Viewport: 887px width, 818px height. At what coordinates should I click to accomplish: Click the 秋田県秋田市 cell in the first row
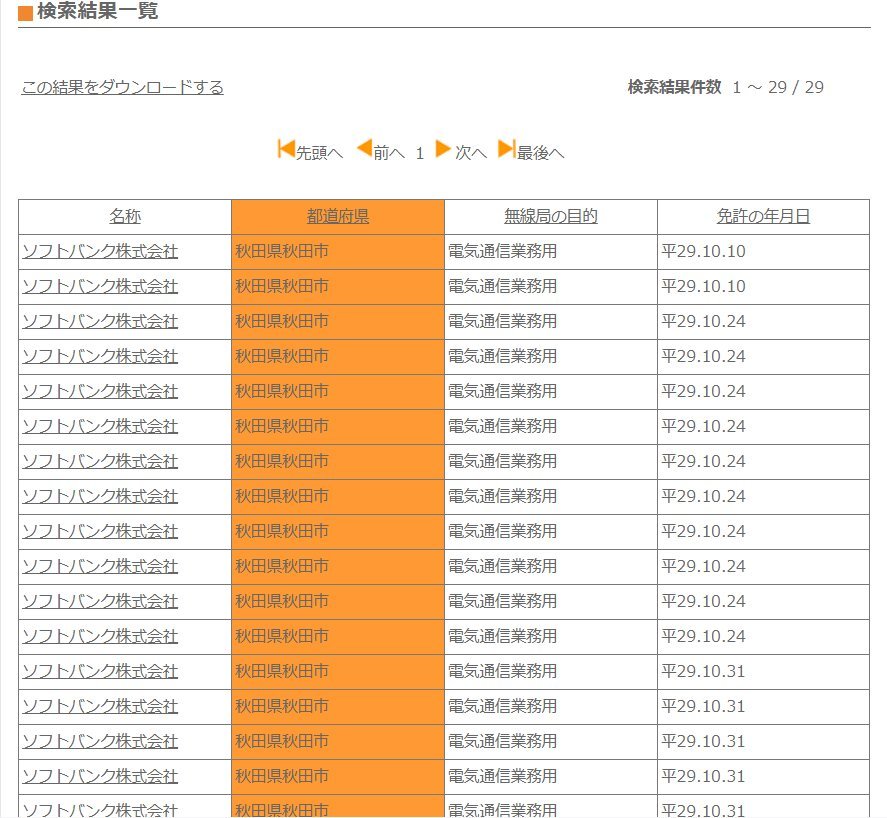point(282,251)
